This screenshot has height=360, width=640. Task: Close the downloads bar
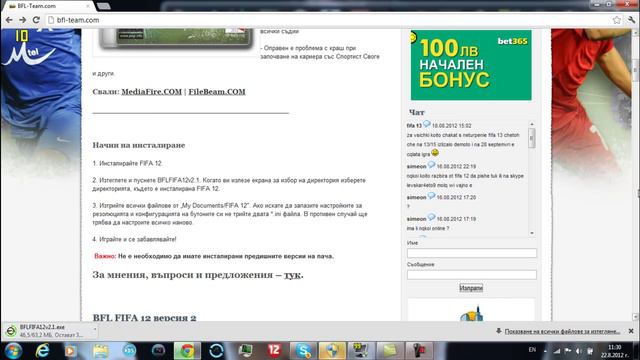click(x=631, y=331)
